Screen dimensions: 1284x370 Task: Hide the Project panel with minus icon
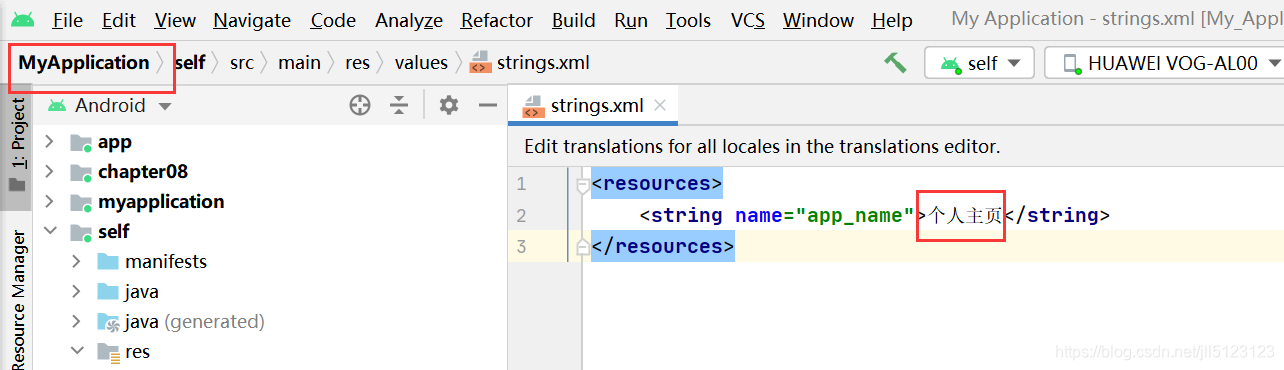488,105
